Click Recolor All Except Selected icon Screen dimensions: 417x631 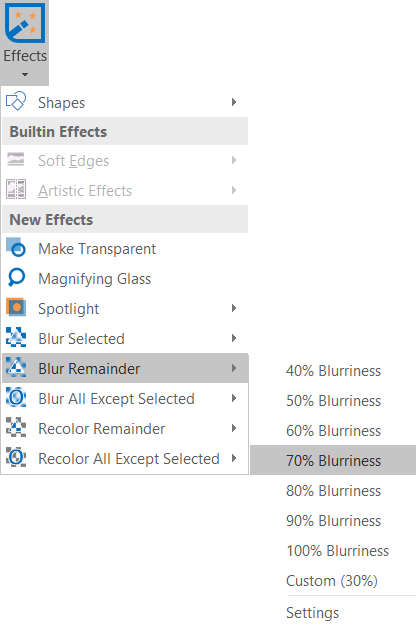pyautogui.click(x=16, y=458)
